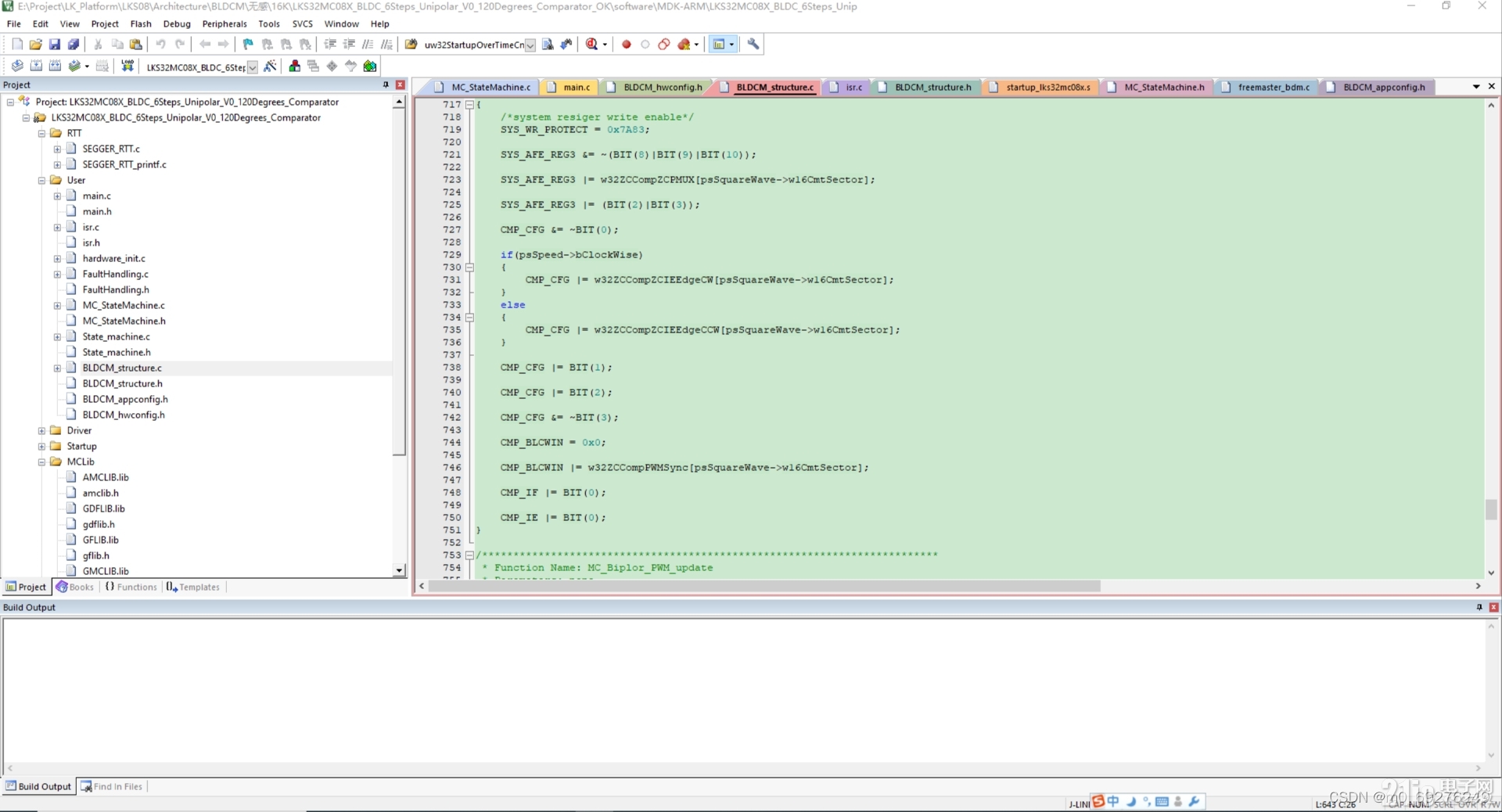Open the debug session dropdown arrow
The height and width of the screenshot is (812, 1502).
(x=605, y=45)
